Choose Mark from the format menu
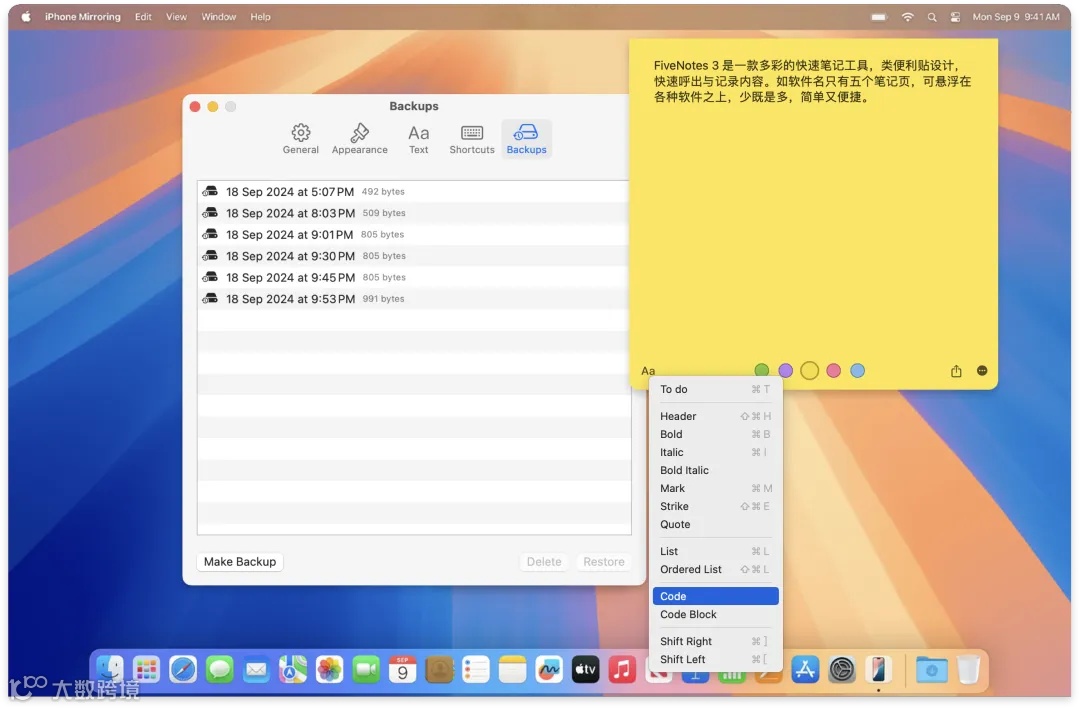The height and width of the screenshot is (709, 1080). (x=715, y=488)
